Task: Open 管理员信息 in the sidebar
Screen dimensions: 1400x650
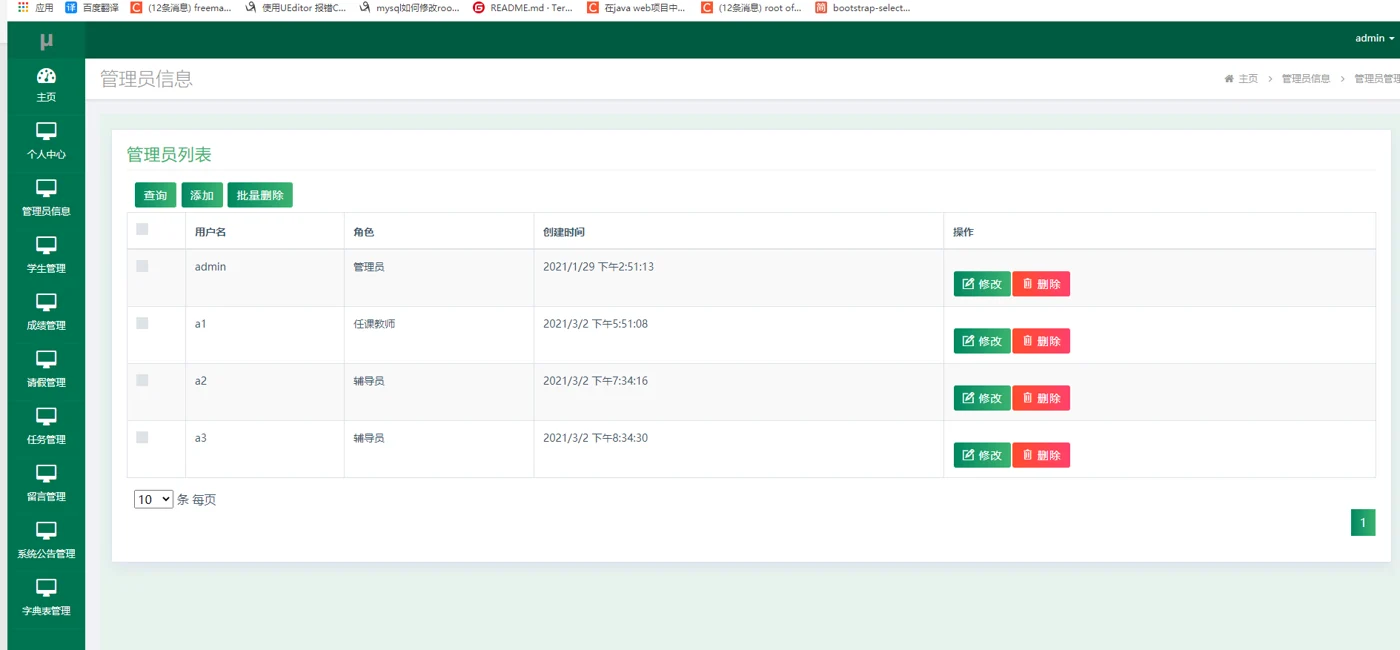Action: 46,199
